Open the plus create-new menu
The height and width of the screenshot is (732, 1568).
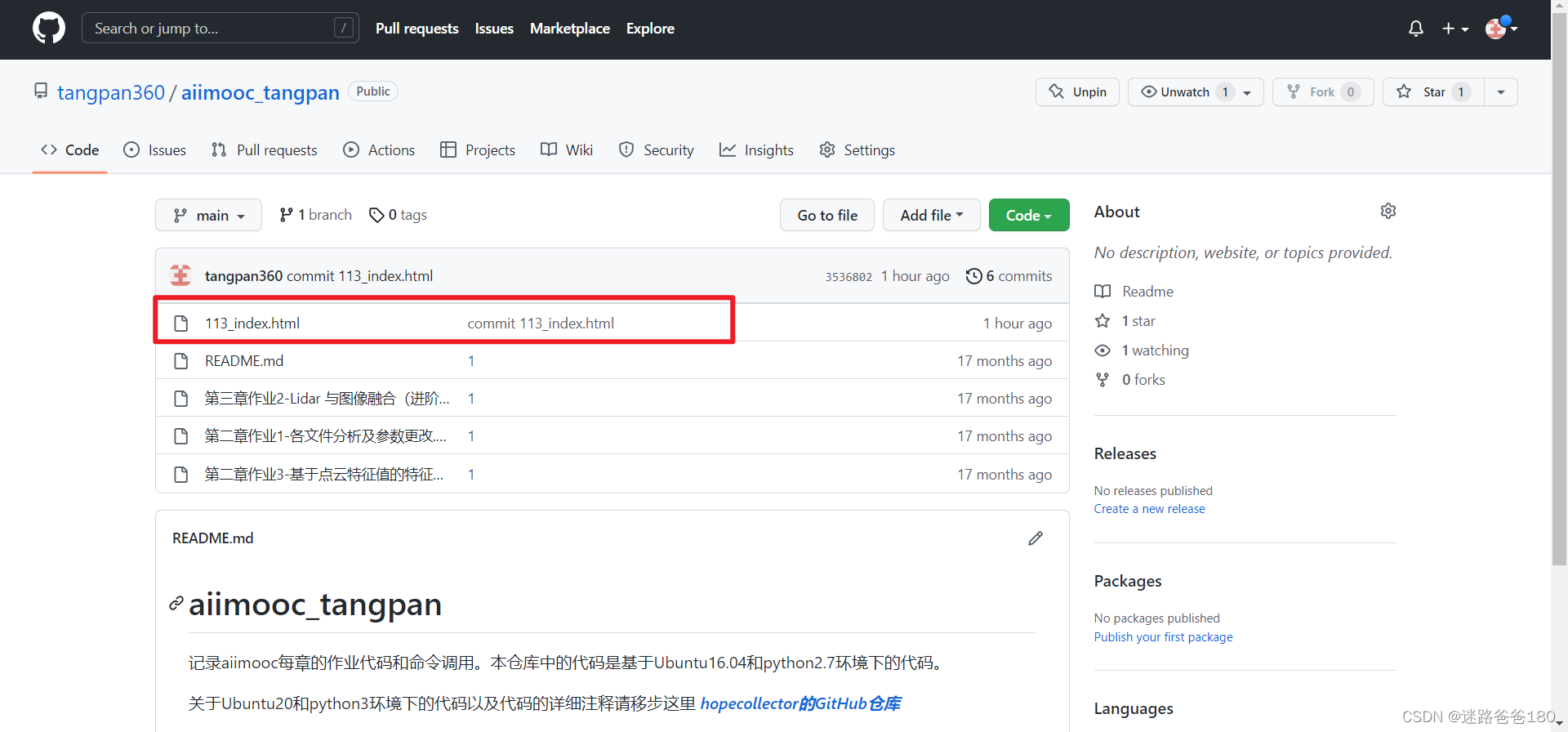(x=1455, y=29)
